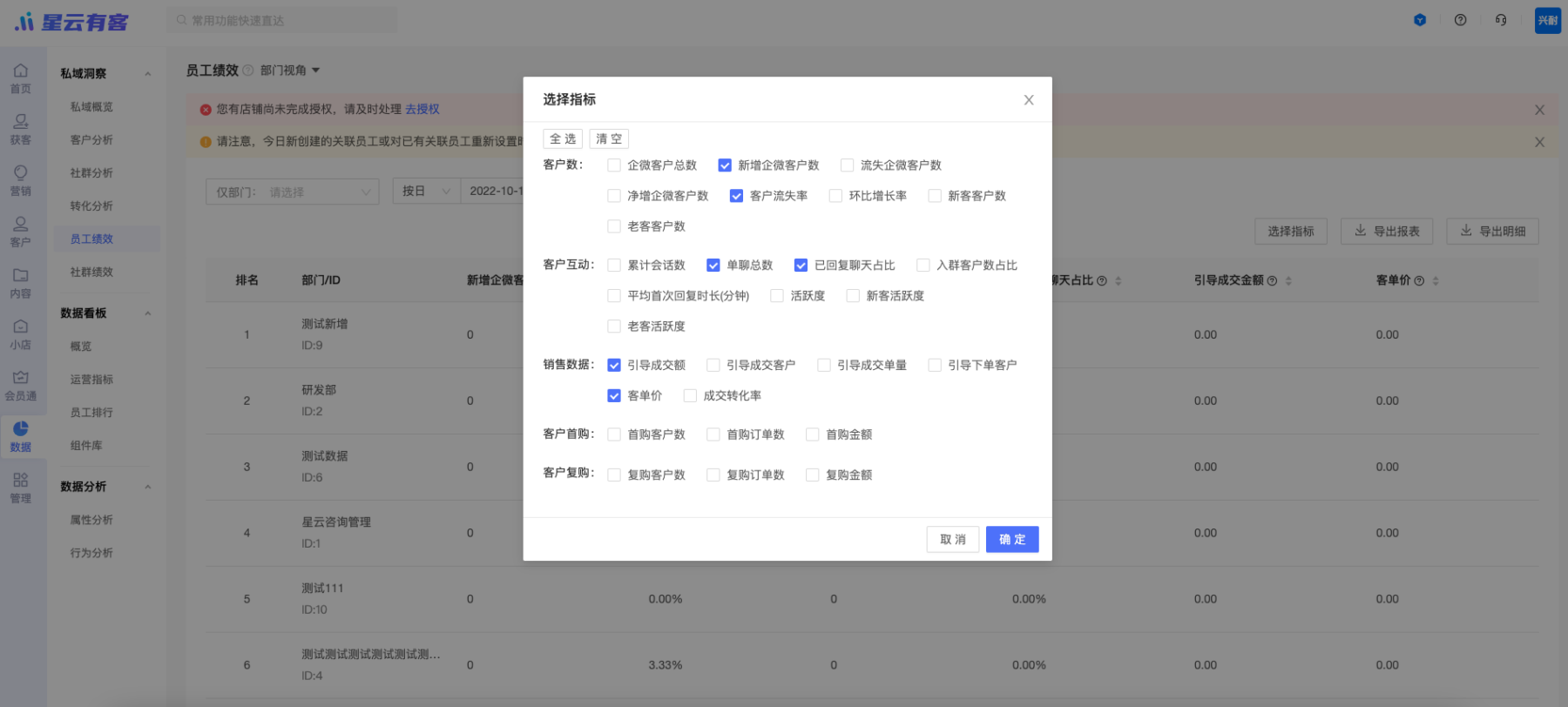Dismiss the orange notice banner
Screen dimensions: 1568x707
click(x=1540, y=142)
